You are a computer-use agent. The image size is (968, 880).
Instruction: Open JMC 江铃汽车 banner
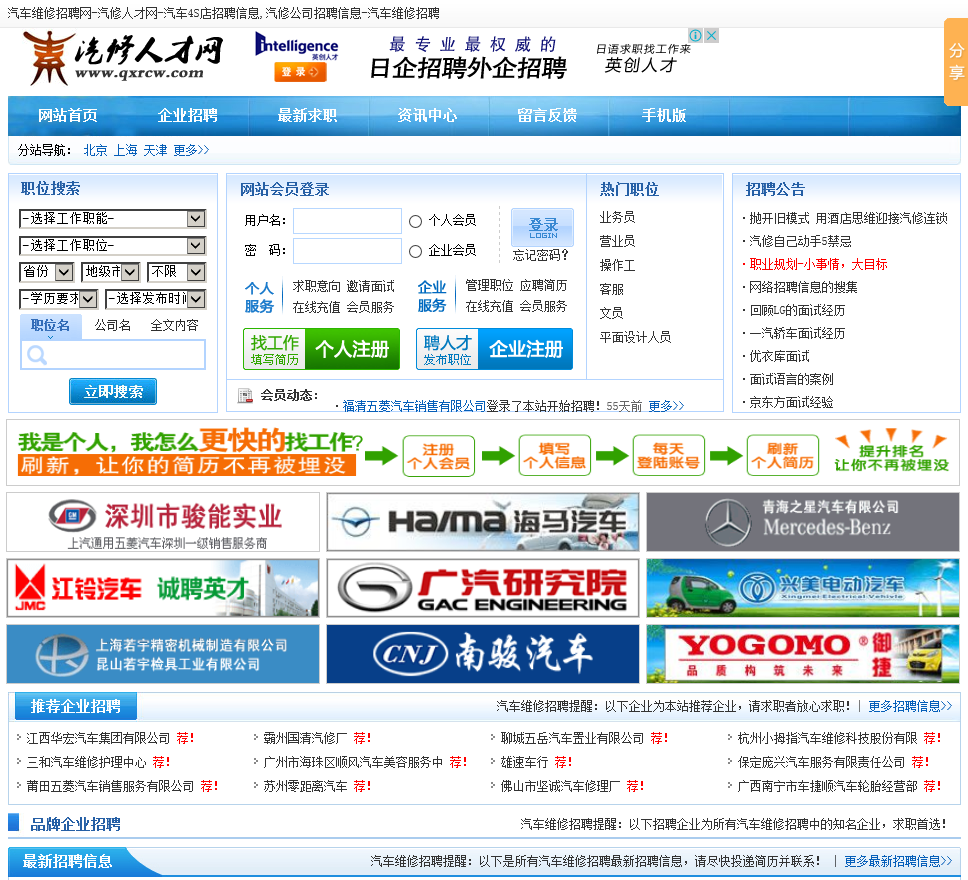[163, 588]
